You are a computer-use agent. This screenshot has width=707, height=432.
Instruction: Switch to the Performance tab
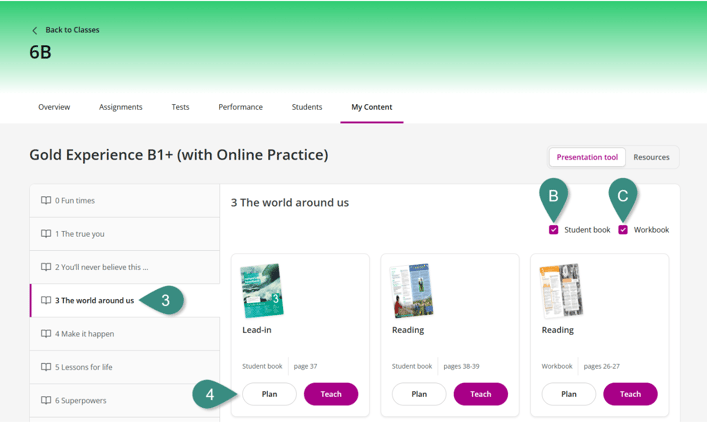240,107
